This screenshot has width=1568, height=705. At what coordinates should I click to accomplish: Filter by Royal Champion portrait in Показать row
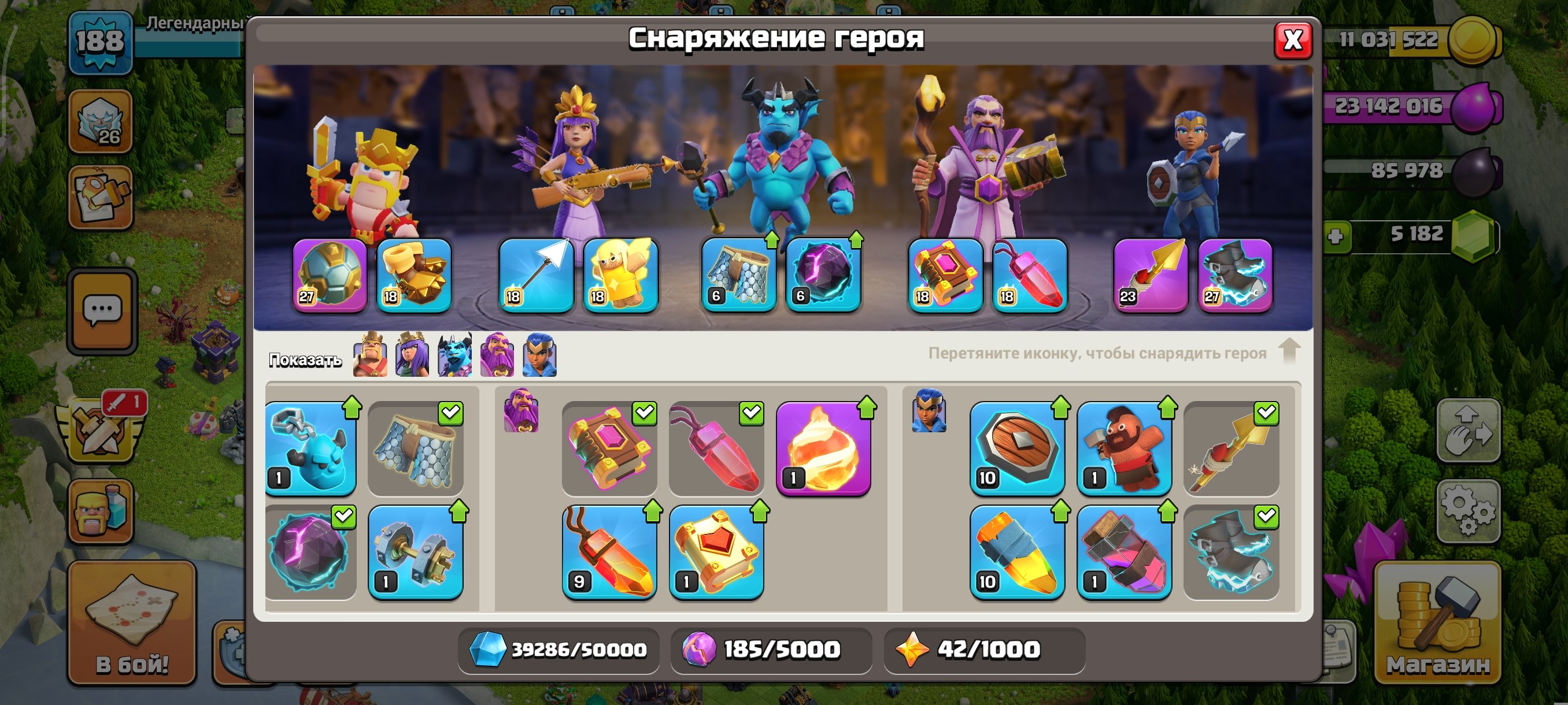point(539,355)
